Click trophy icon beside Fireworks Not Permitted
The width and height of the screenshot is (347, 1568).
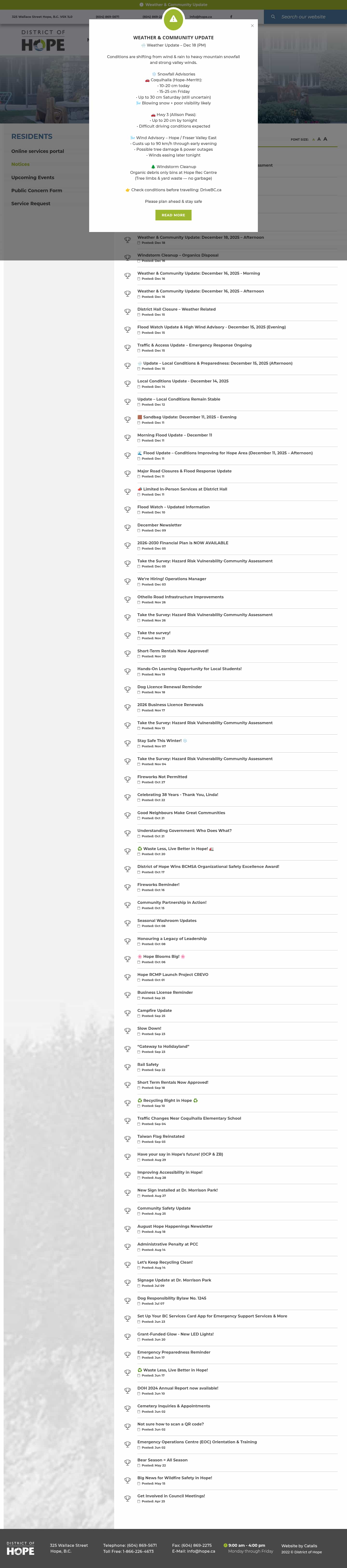128,779
